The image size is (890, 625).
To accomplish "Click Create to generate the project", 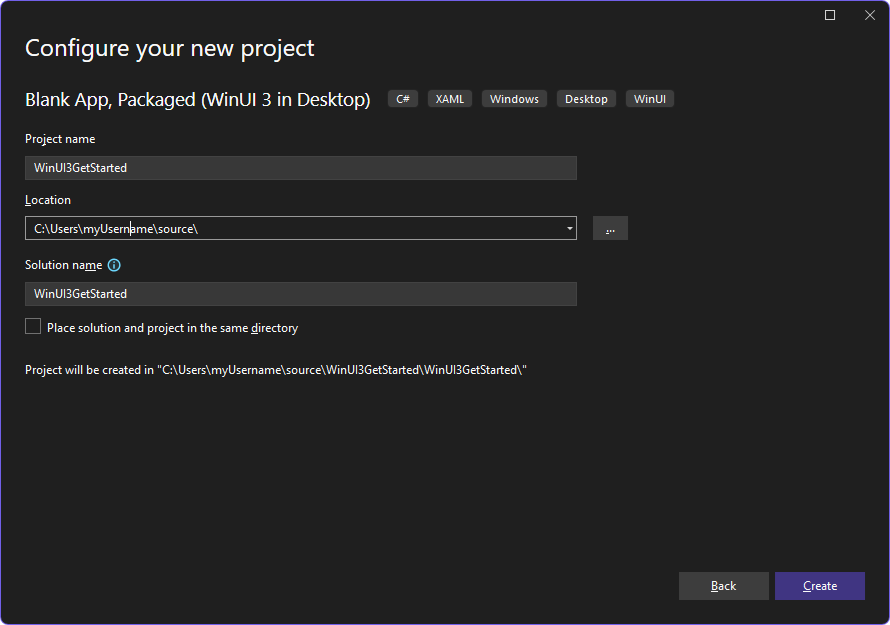I will point(820,586).
